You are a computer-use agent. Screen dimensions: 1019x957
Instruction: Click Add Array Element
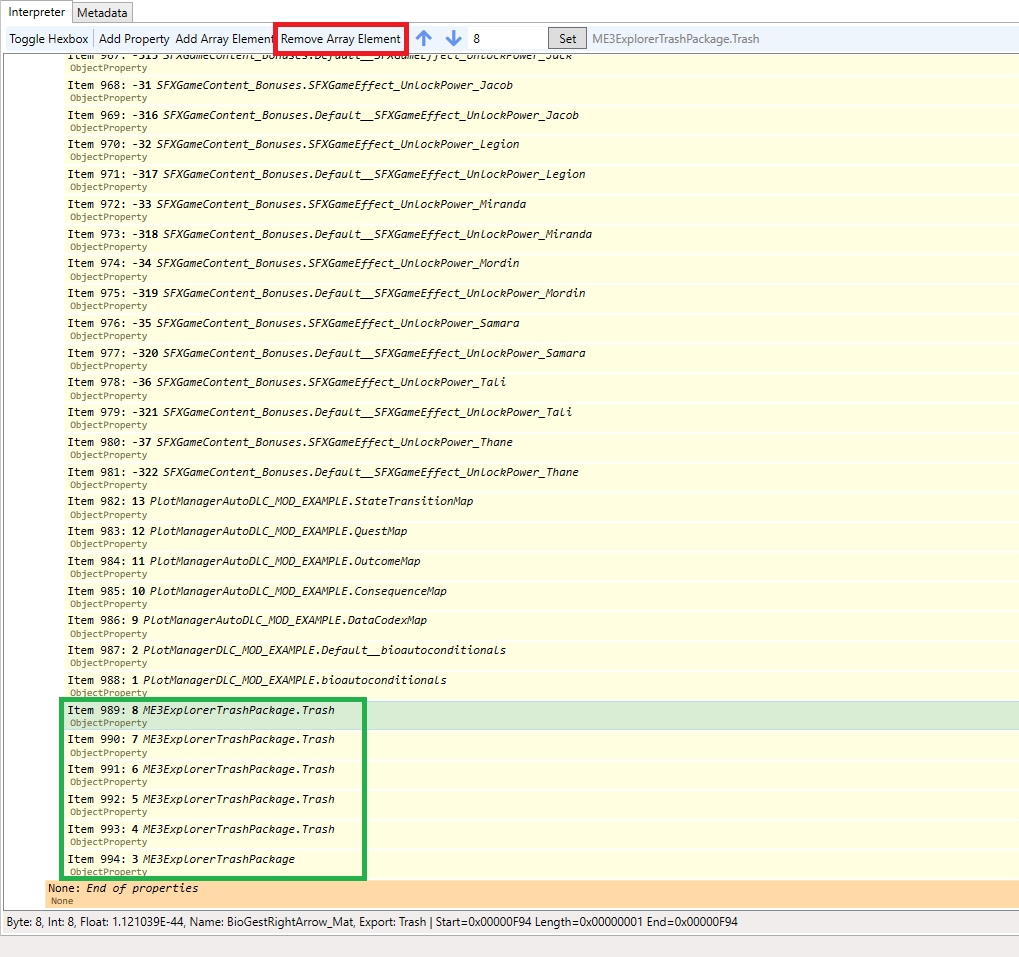[x=224, y=39]
